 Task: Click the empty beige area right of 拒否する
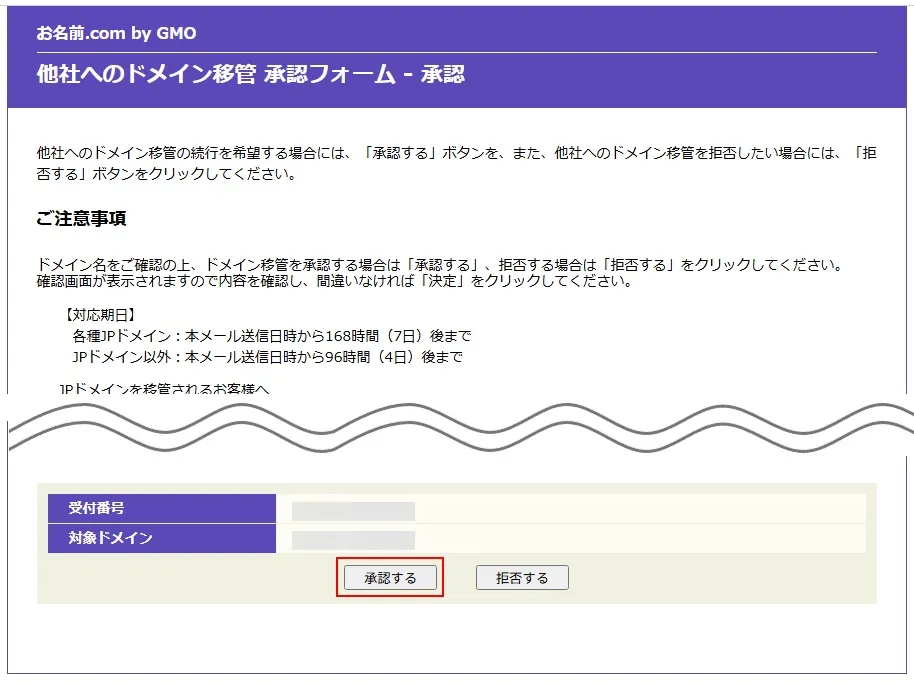(720, 578)
